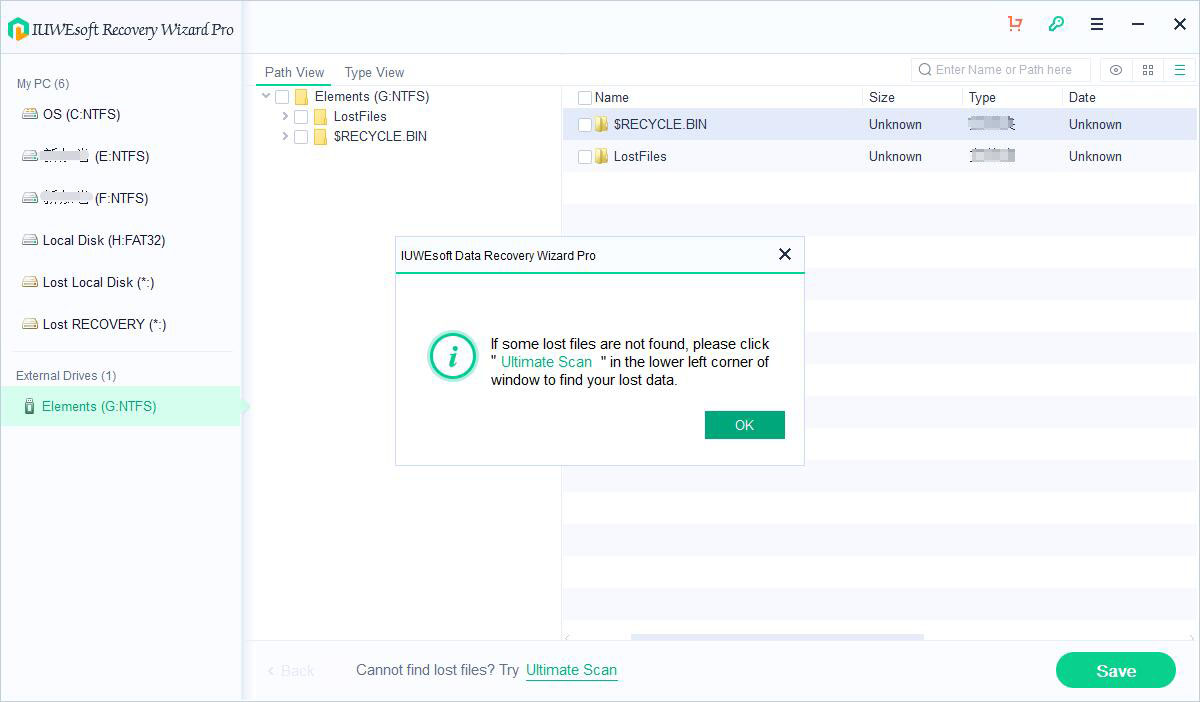Check the $RECYCLE.BIN tree checkbox
The height and width of the screenshot is (702, 1200).
301,137
